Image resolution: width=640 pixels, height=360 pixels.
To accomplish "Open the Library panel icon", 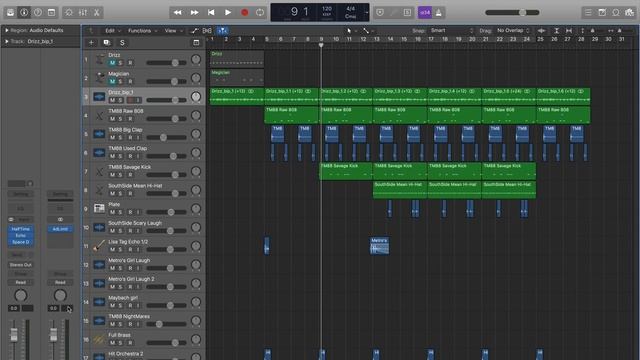I will pyautogui.click(x=10, y=13).
